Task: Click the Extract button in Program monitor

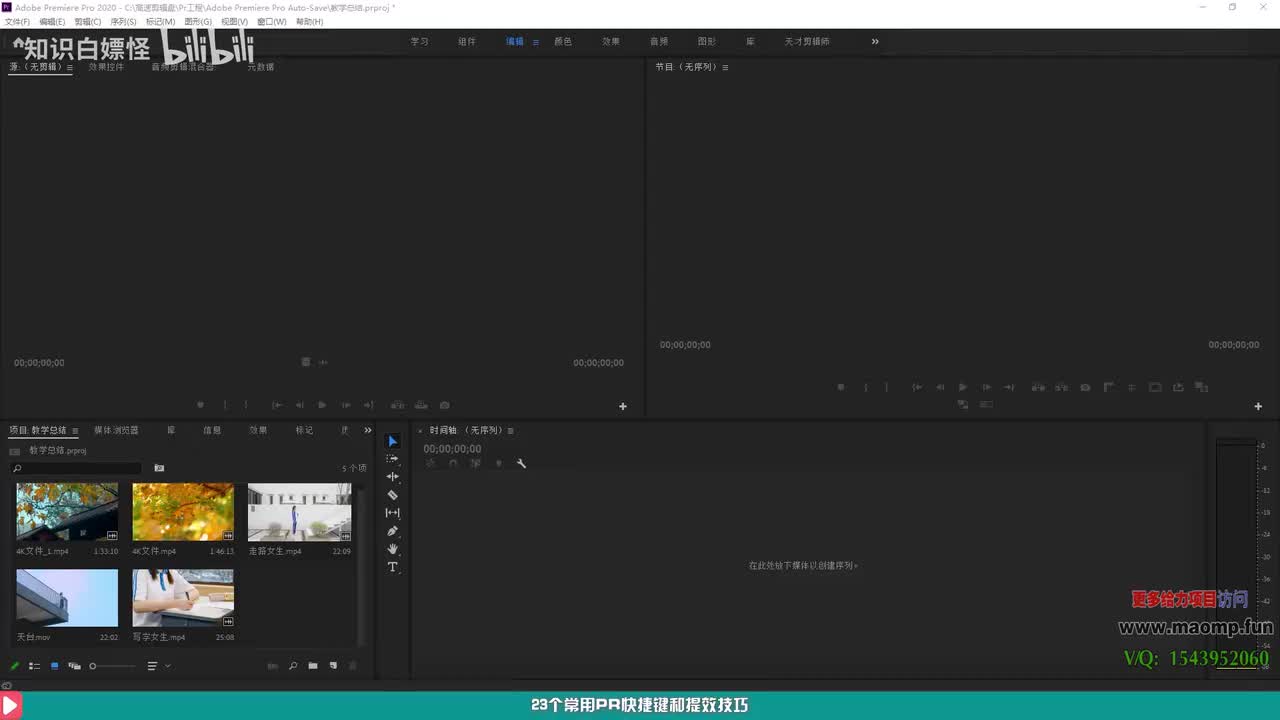Action: tap(1062, 387)
